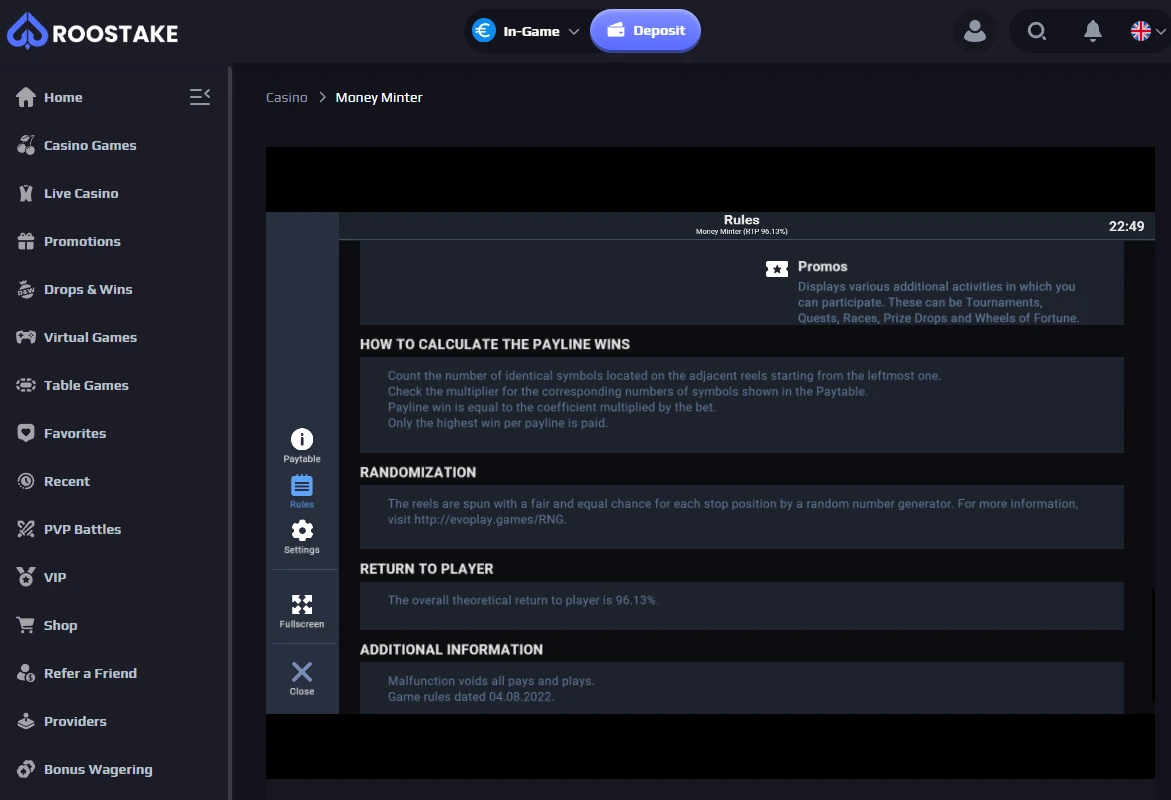This screenshot has height=800, width=1171.
Task: Click the 22:49 game clock
Action: [1126, 226]
